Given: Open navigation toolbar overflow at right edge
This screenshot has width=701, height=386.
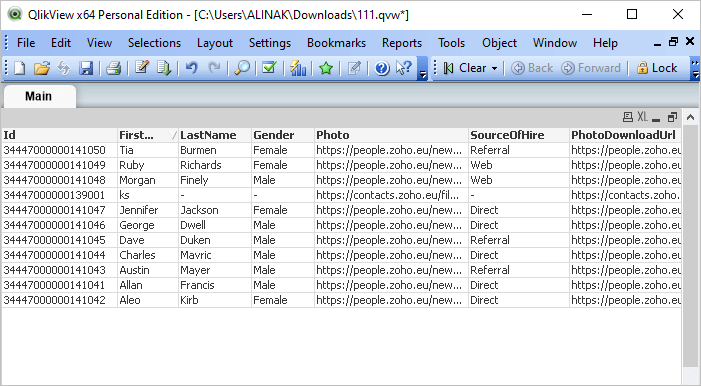Looking at the screenshot, I should [695, 68].
